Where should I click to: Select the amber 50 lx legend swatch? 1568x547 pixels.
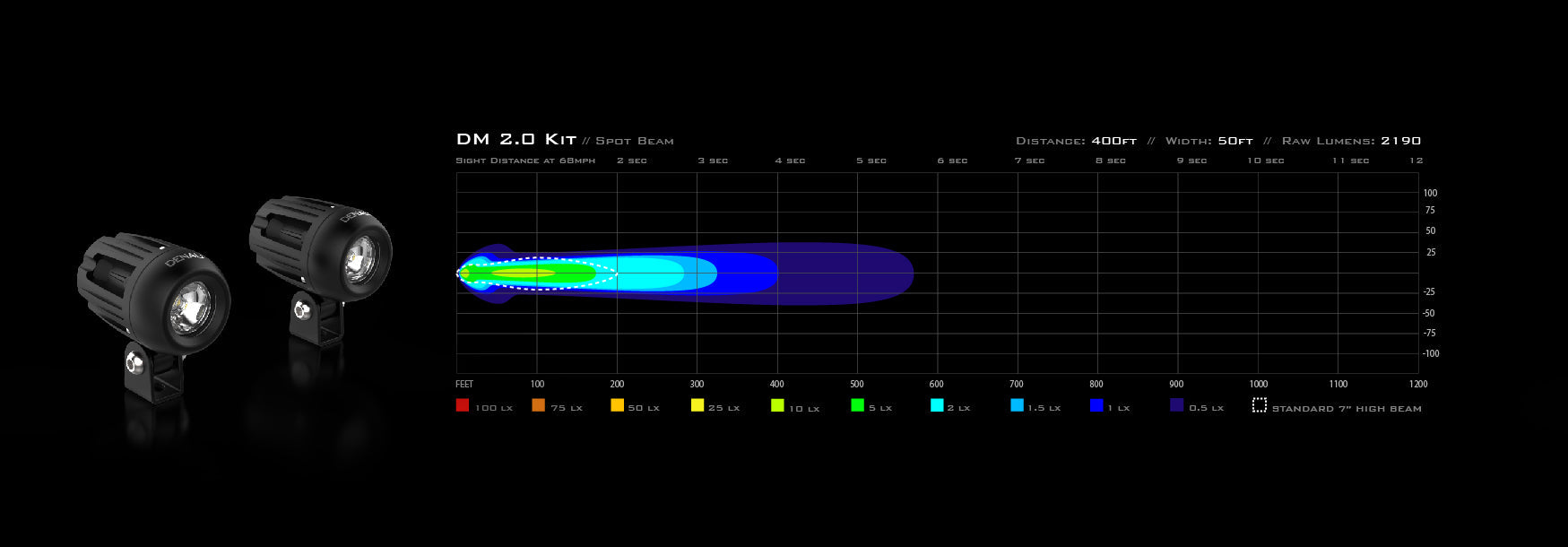(617, 405)
